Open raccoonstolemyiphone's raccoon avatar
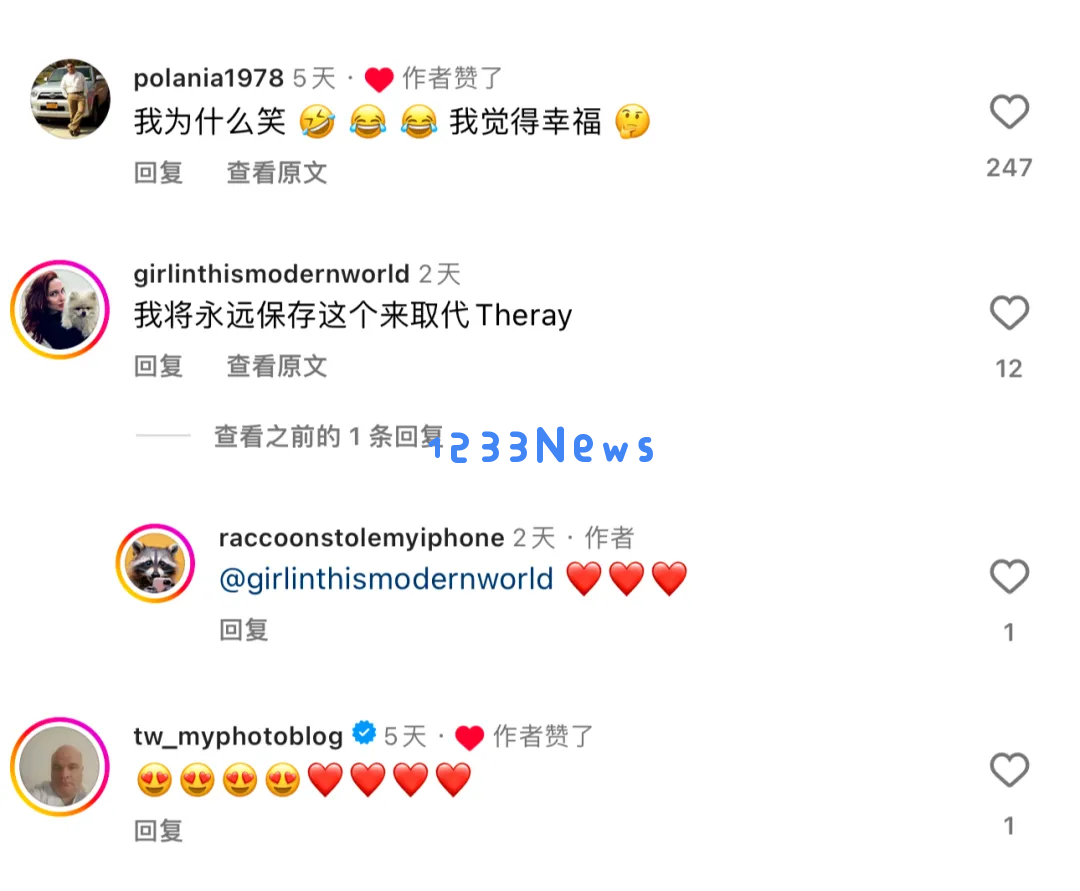 [x=155, y=563]
